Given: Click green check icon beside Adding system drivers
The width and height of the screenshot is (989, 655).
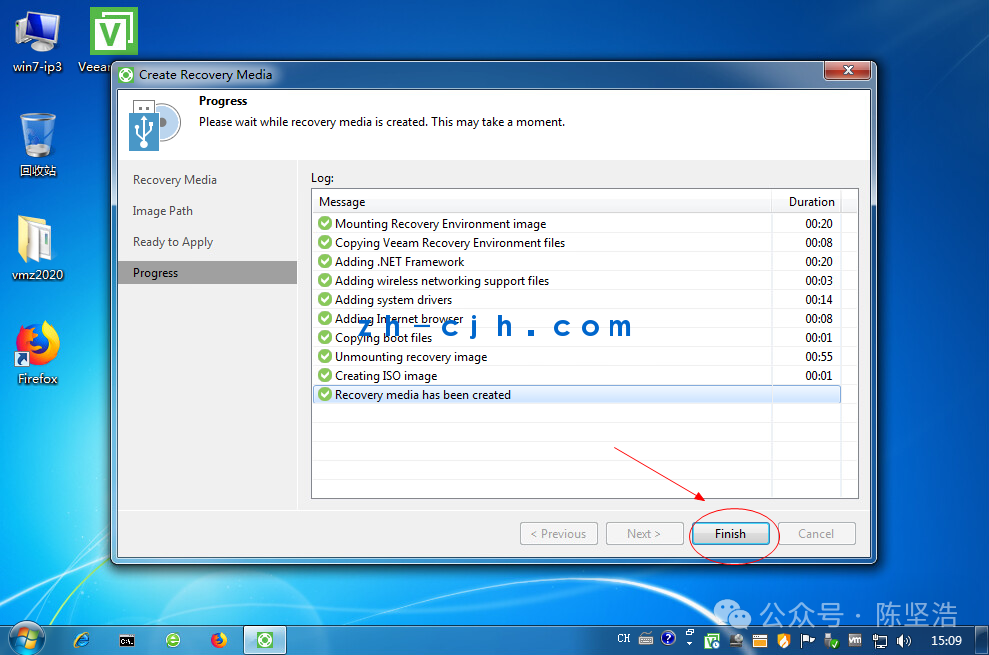Looking at the screenshot, I should click(325, 299).
